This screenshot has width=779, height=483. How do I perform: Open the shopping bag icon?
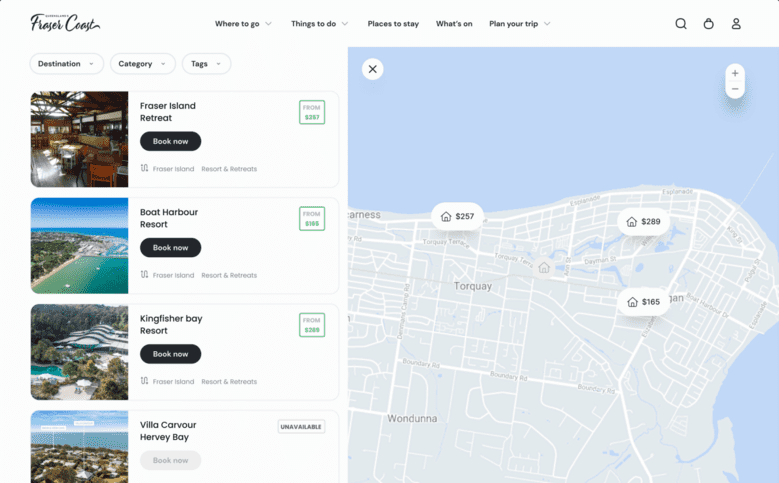(x=708, y=23)
